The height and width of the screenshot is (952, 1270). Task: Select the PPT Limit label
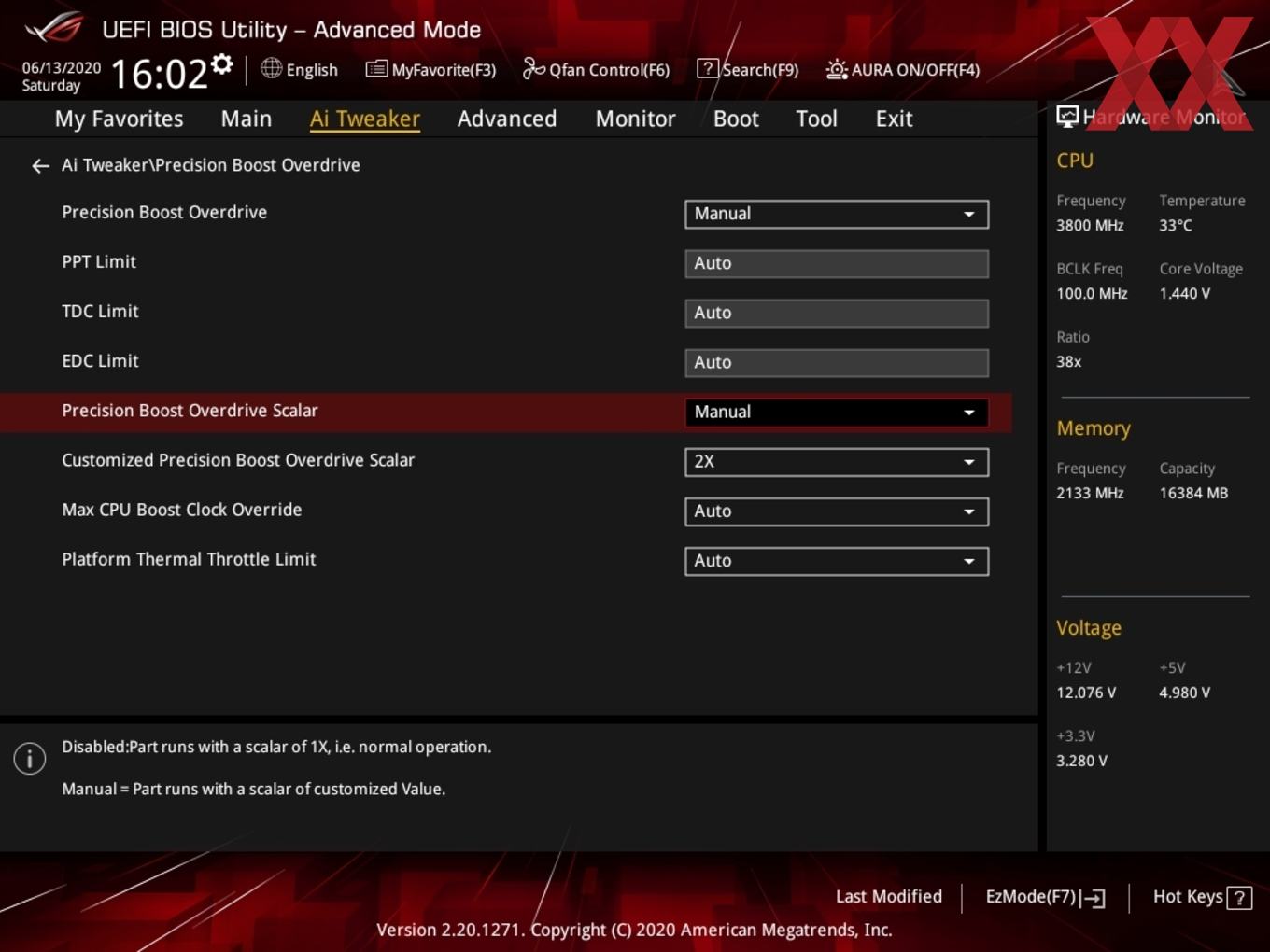pos(99,262)
